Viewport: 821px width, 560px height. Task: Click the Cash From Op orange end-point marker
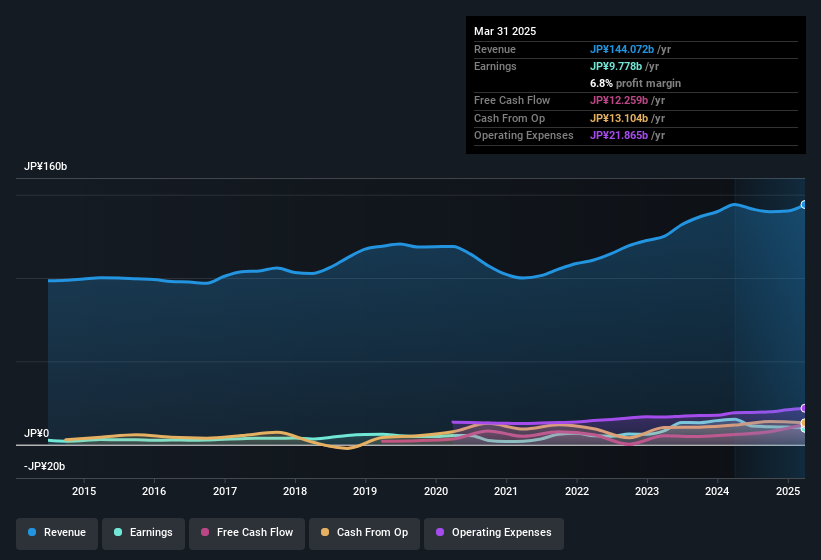click(x=804, y=423)
